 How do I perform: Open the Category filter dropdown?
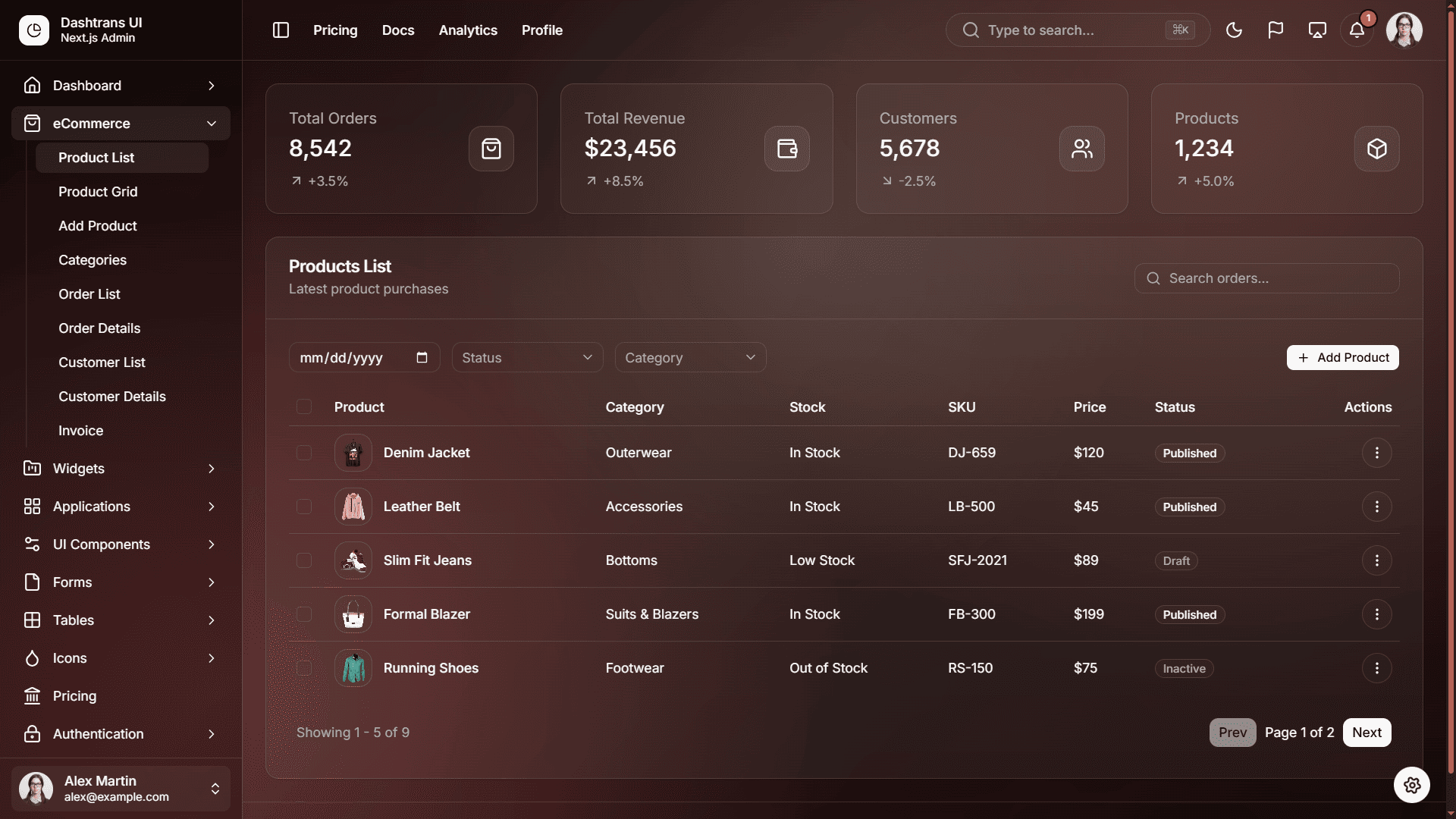pyautogui.click(x=690, y=357)
